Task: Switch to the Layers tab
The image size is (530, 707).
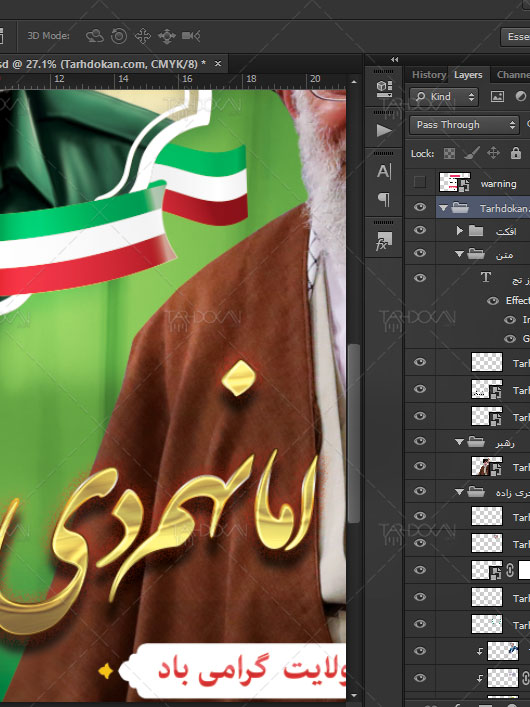Action: tap(468, 75)
